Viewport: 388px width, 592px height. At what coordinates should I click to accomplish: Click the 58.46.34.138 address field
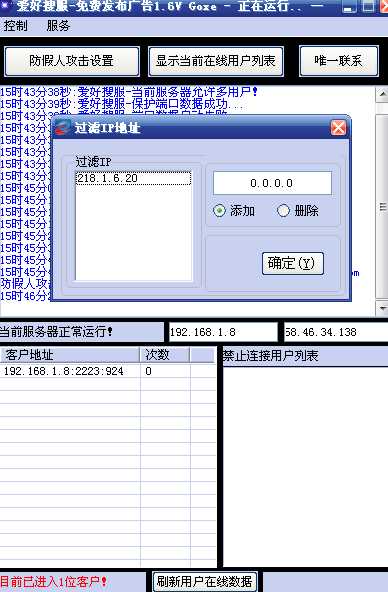click(x=336, y=332)
